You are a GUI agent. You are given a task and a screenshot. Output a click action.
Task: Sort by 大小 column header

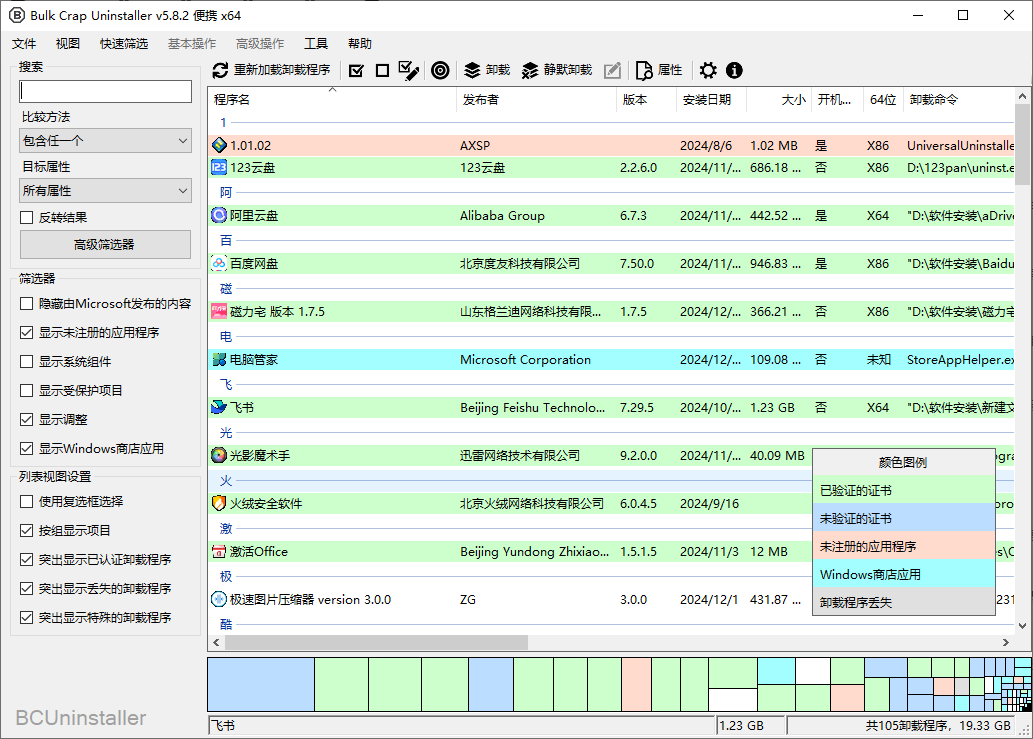(779, 99)
